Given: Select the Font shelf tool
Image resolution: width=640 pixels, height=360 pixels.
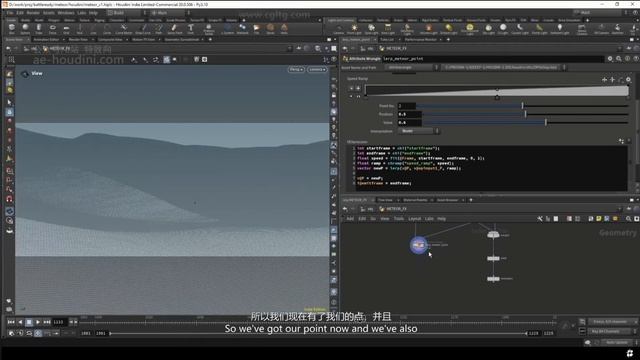Looking at the screenshot, I should tap(191, 29).
